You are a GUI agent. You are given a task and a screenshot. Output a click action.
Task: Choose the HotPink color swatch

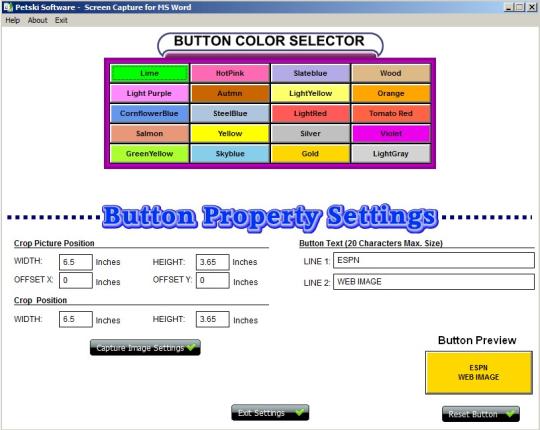coord(230,73)
